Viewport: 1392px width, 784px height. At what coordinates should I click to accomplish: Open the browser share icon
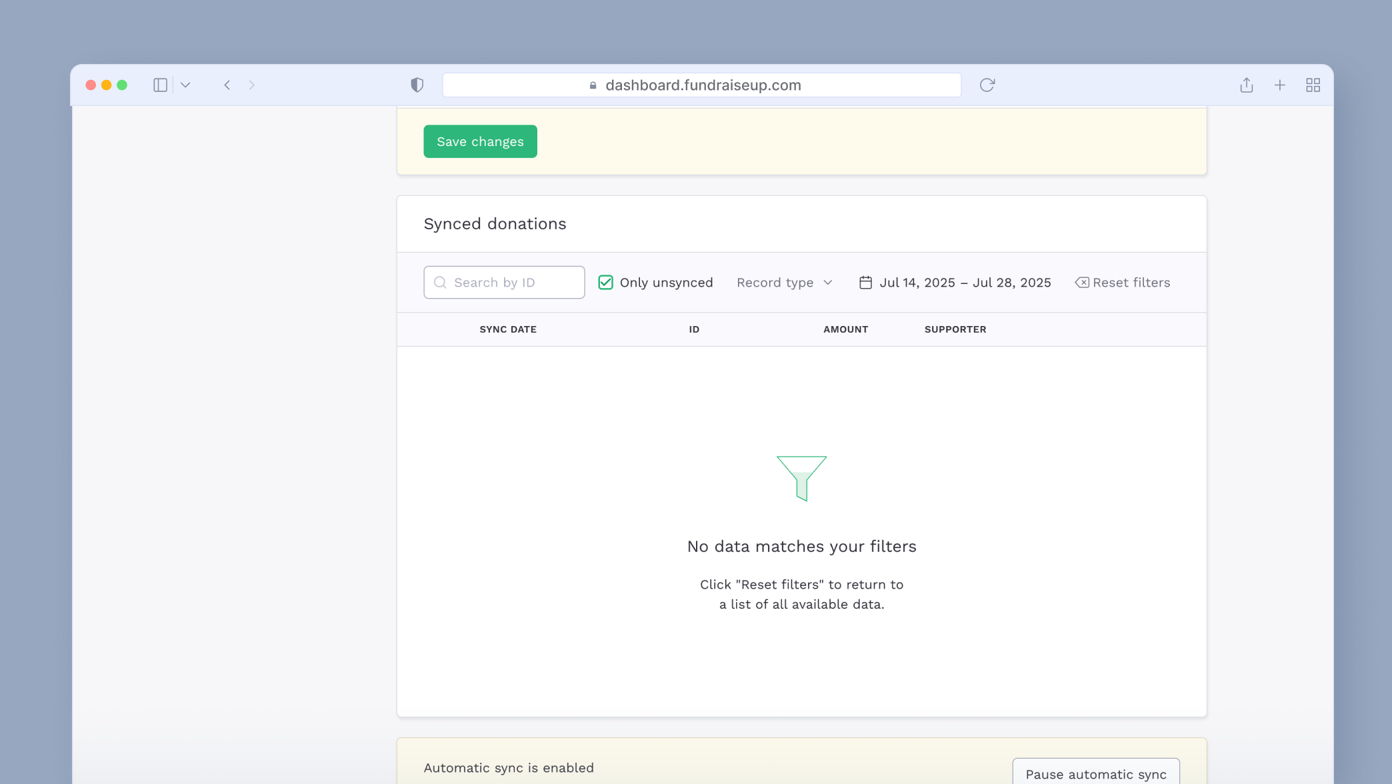[1246, 85]
